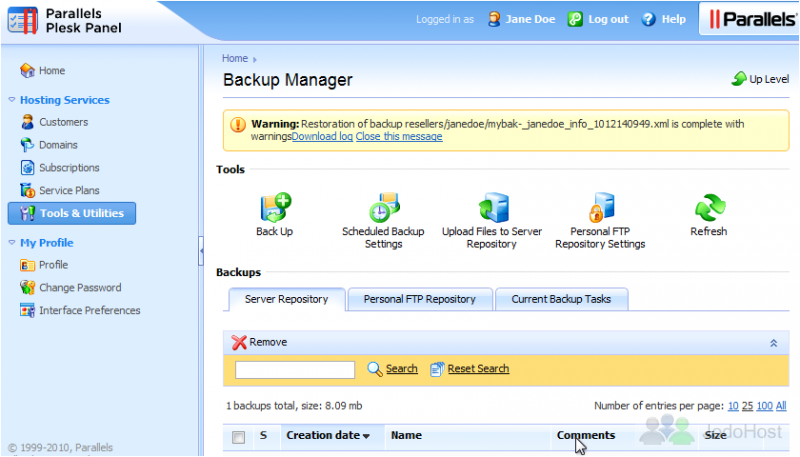Screen dimensions: 800x457
Task: Open Tools & Utilities menu item
Action: coord(72,213)
